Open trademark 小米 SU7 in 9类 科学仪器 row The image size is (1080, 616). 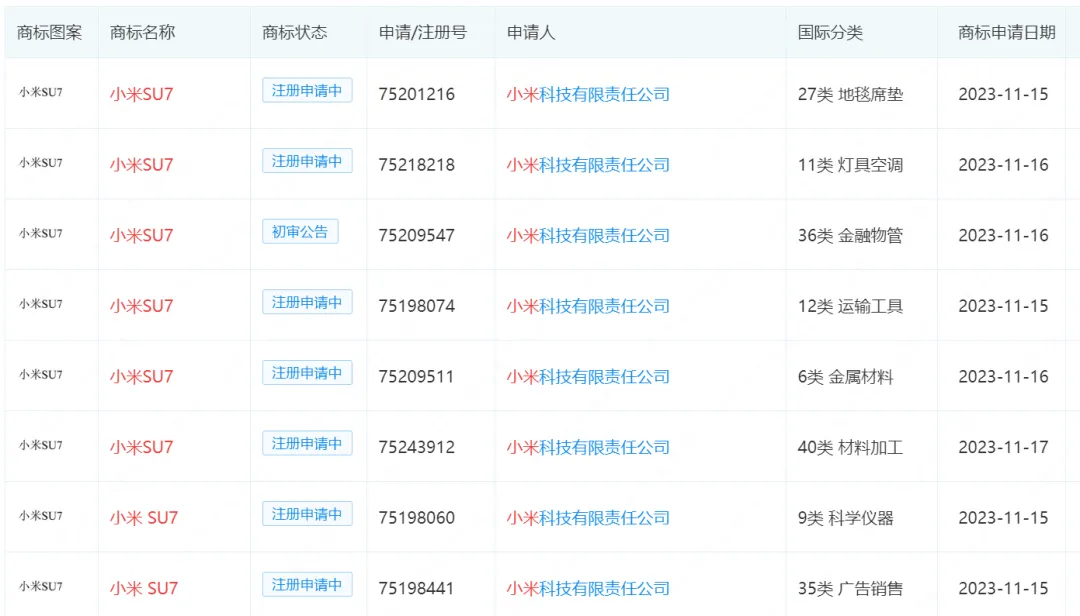(143, 517)
